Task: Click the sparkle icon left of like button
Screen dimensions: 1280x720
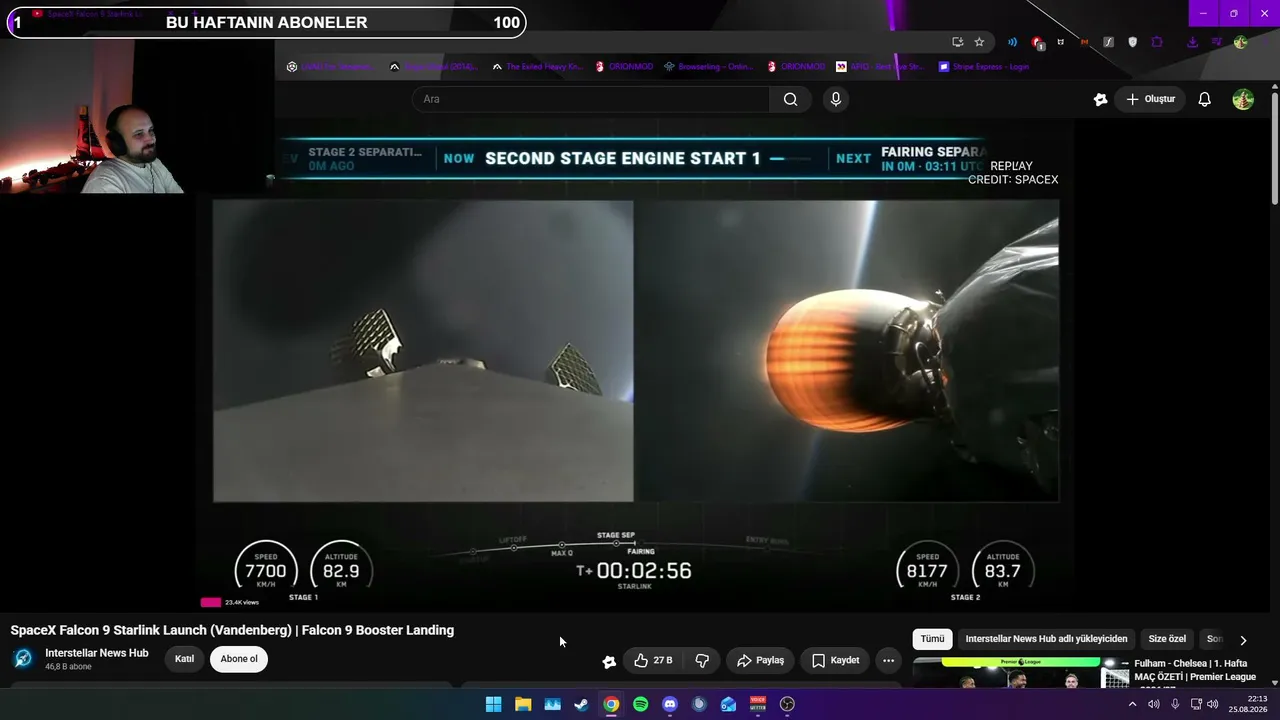Action: pos(609,661)
